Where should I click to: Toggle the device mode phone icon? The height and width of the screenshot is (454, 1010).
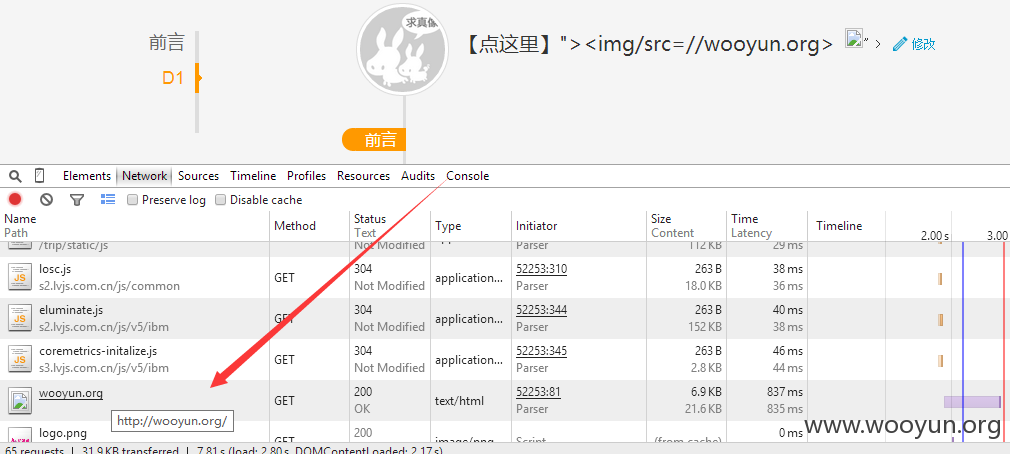39,176
